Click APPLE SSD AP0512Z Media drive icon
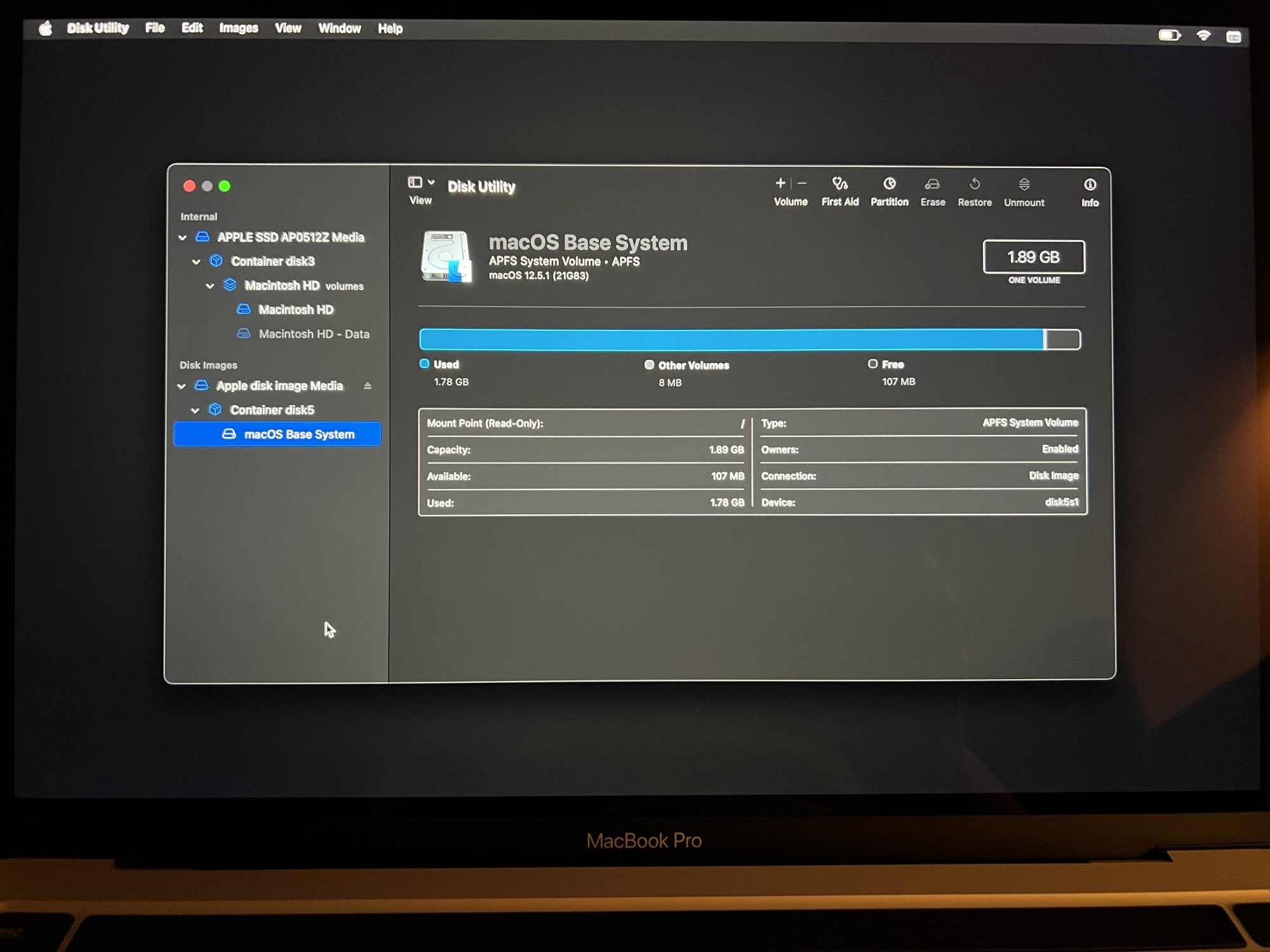This screenshot has width=1270, height=952. [x=203, y=237]
